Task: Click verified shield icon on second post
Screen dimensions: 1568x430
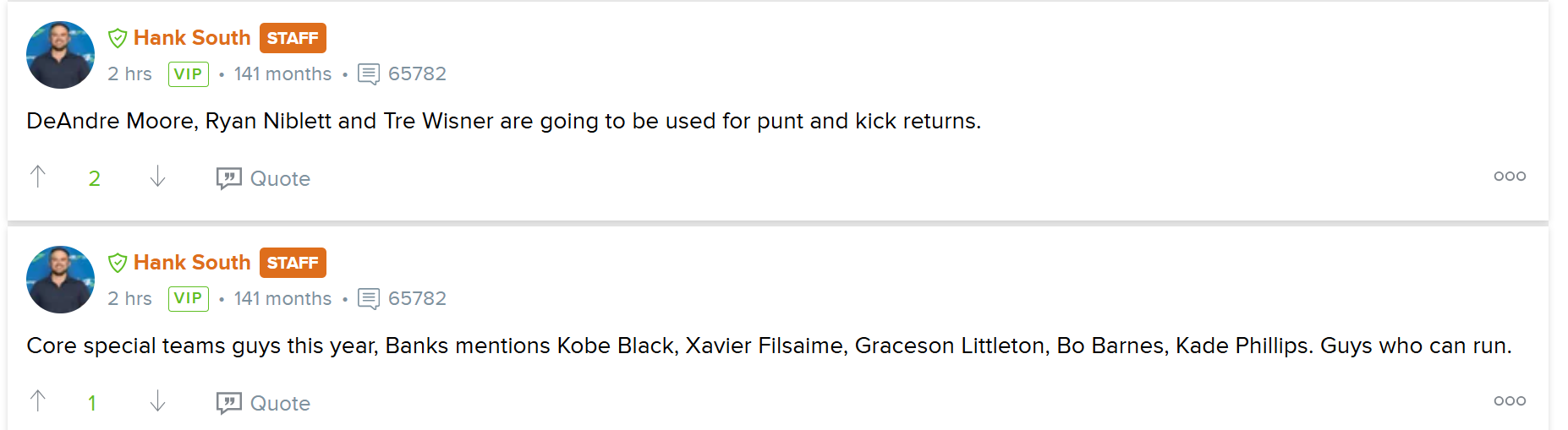Action: click(x=118, y=263)
